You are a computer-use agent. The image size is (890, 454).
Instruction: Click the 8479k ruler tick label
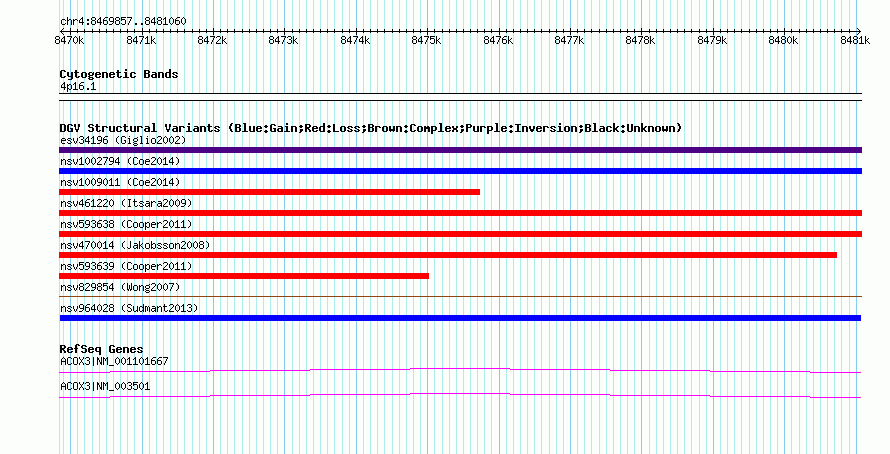pos(712,40)
